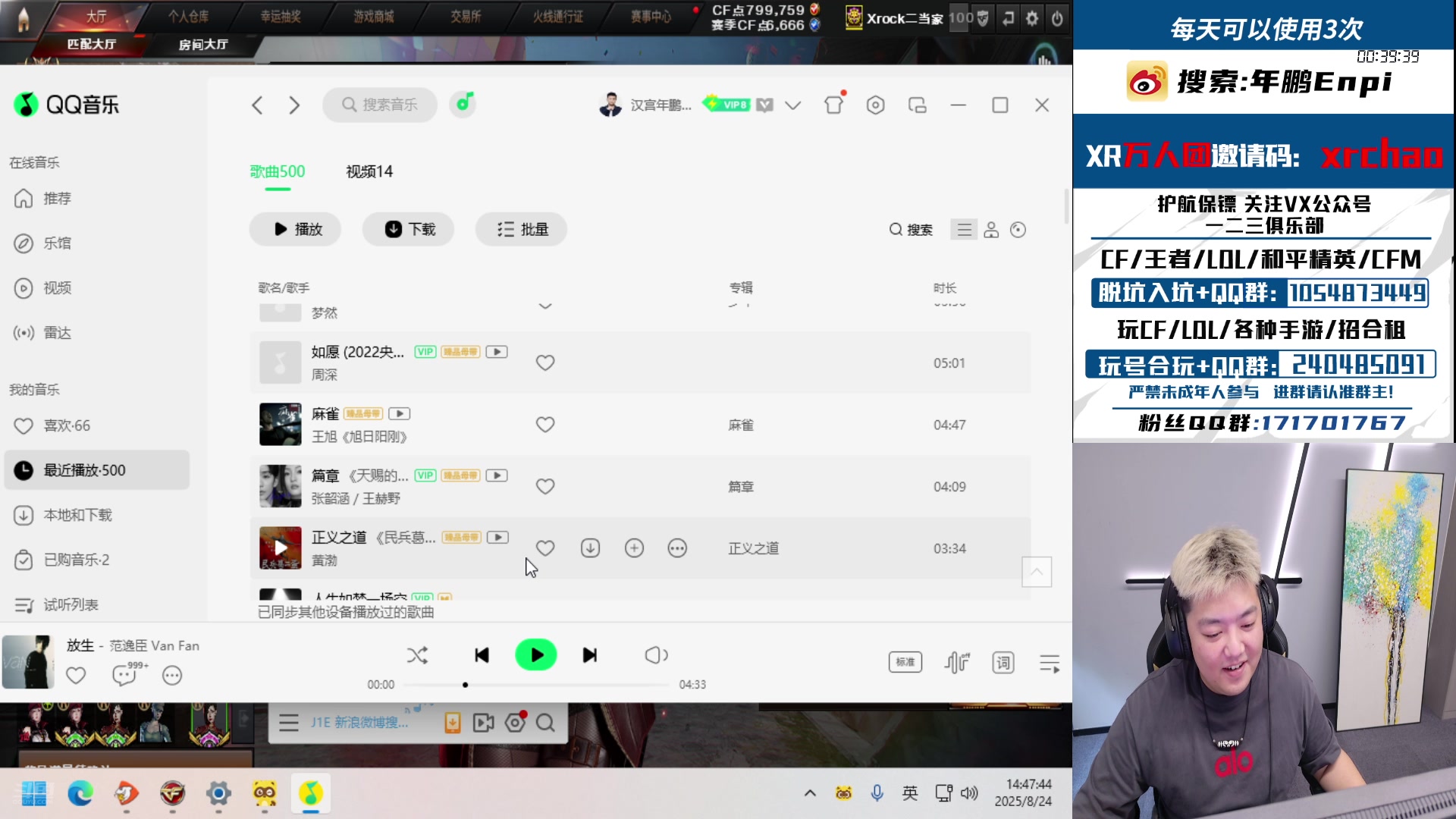1456x819 pixels.
Task: Like the song 篇章
Action: point(545,486)
